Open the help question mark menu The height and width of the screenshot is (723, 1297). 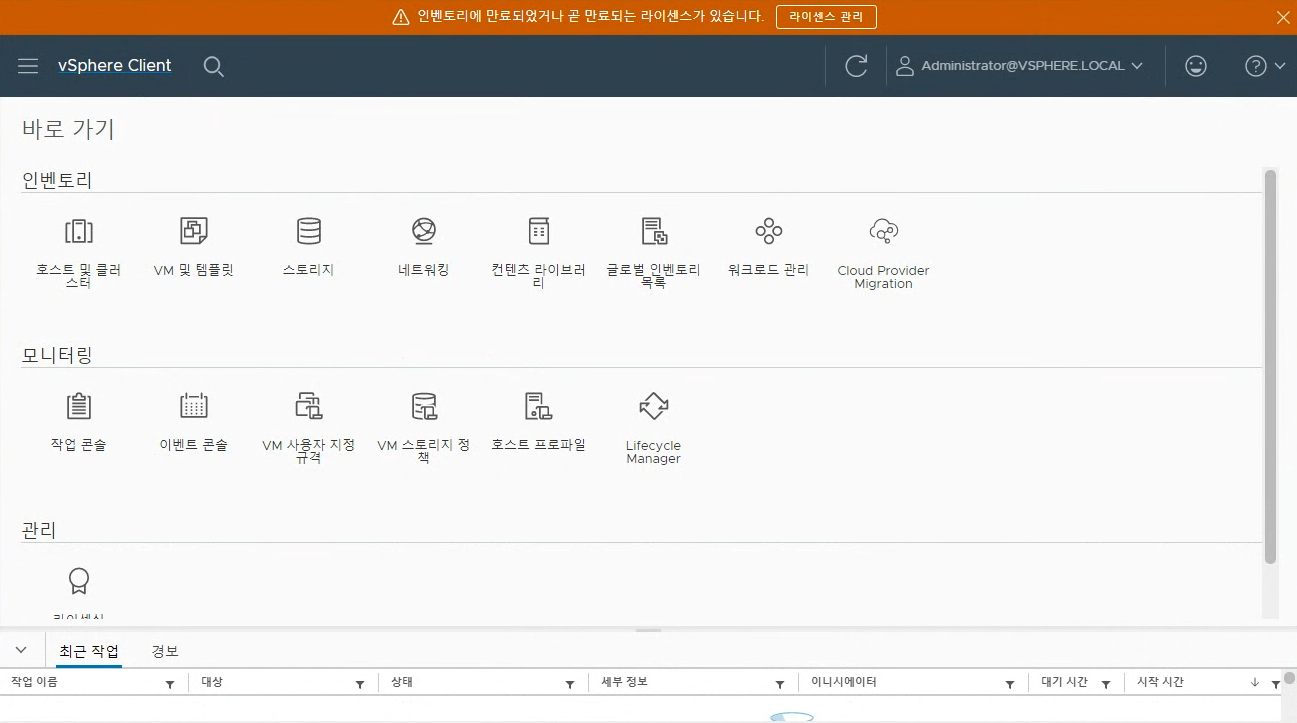(x=1265, y=66)
